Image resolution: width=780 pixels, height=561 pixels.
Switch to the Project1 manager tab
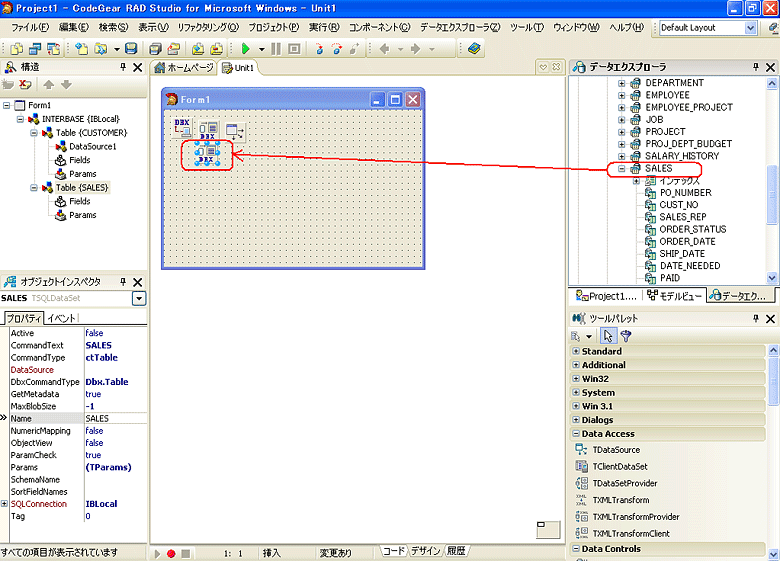coord(606,296)
